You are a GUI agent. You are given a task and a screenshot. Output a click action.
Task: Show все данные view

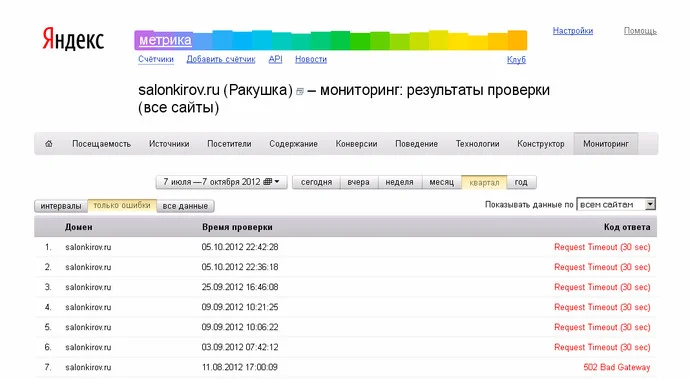185,206
